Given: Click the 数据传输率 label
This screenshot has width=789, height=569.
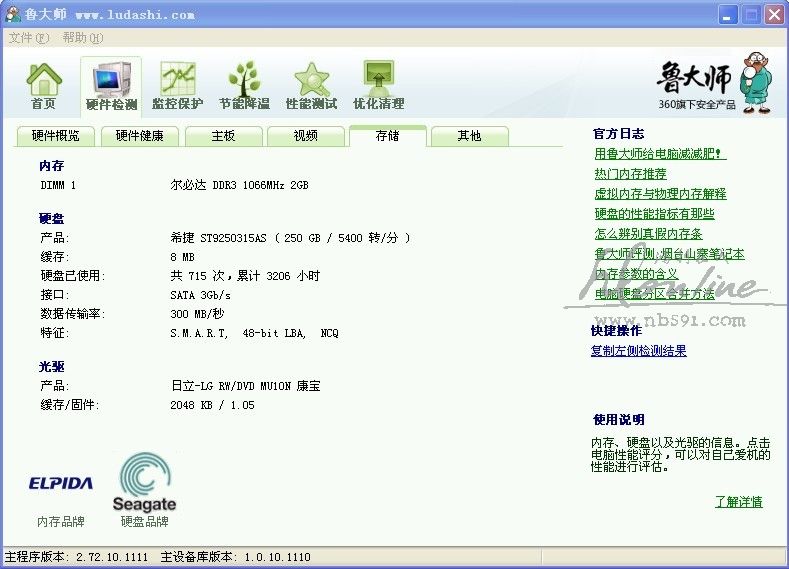Looking at the screenshot, I should [72, 314].
